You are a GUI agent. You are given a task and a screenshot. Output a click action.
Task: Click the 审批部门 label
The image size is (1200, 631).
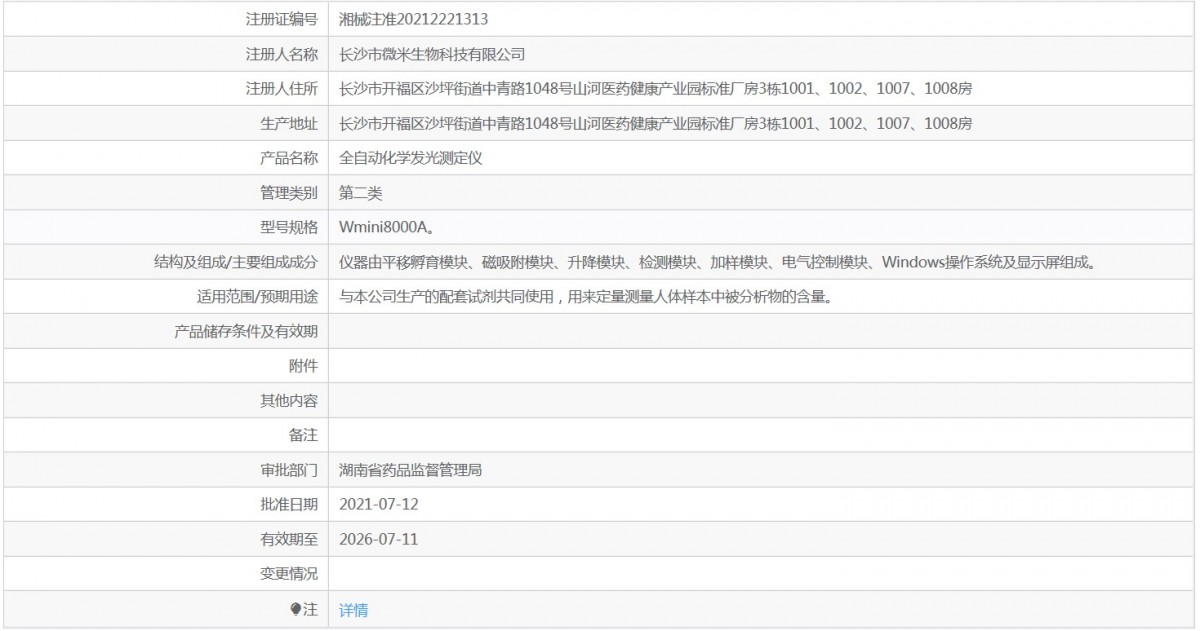click(289, 470)
